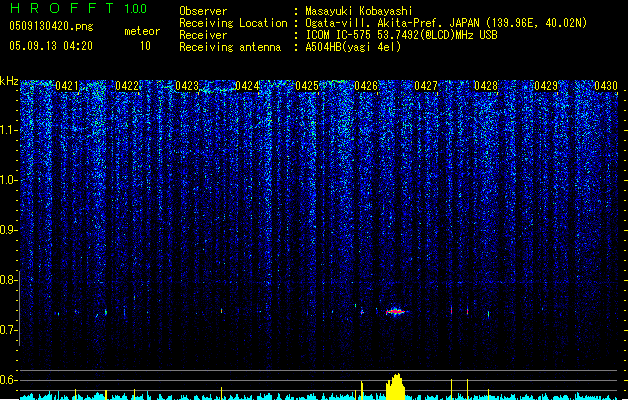Click the 'meteor' count label
Screen dimensions: 629x400
coord(142,31)
